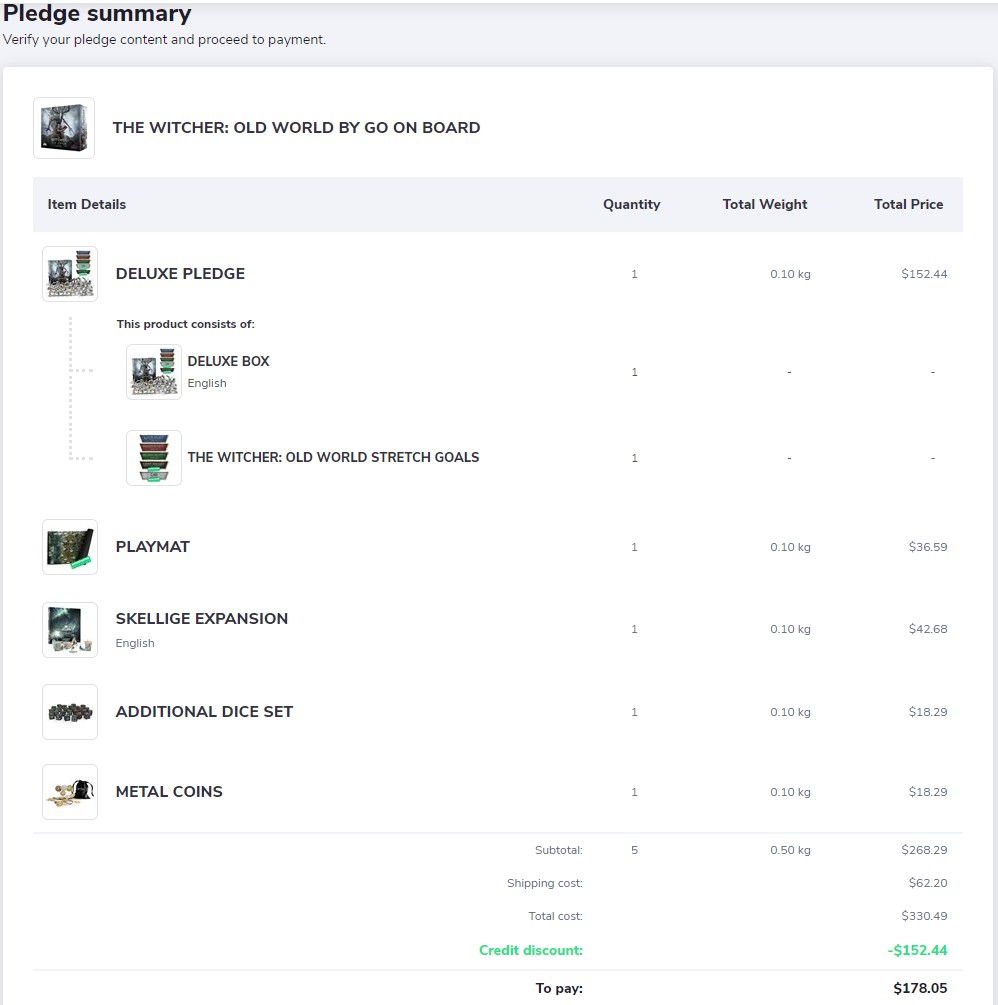Image resolution: width=998 pixels, height=1005 pixels.
Task: Select the credit discount value -$152.44
Action: click(x=917, y=950)
